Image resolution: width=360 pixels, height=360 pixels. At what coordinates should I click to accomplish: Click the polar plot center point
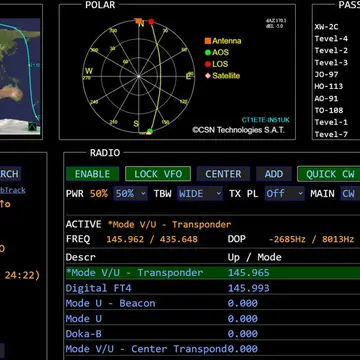(139, 76)
